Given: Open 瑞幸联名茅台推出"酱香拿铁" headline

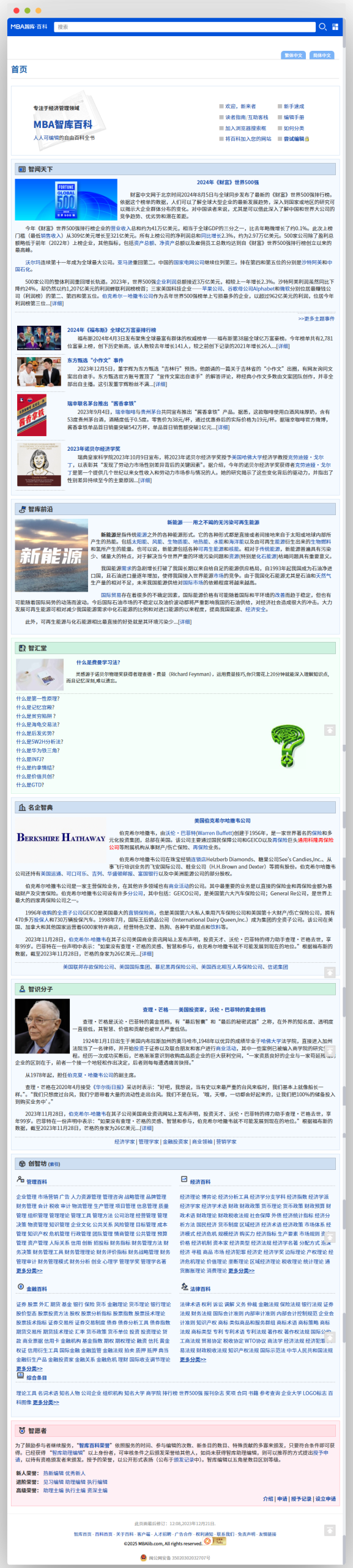Looking at the screenshot, I should click(x=102, y=403).
